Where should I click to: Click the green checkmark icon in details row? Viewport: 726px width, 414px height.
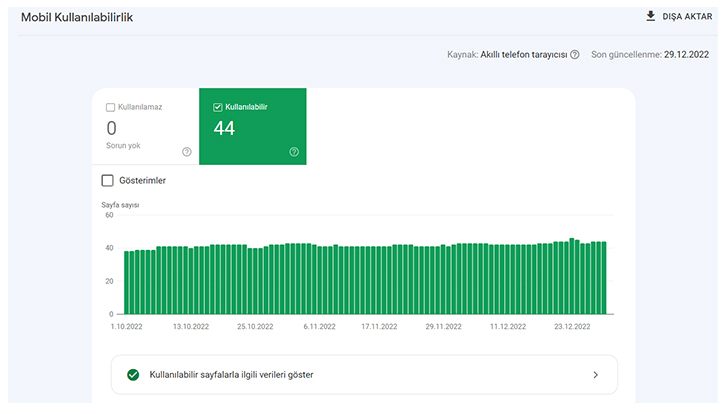coord(133,375)
